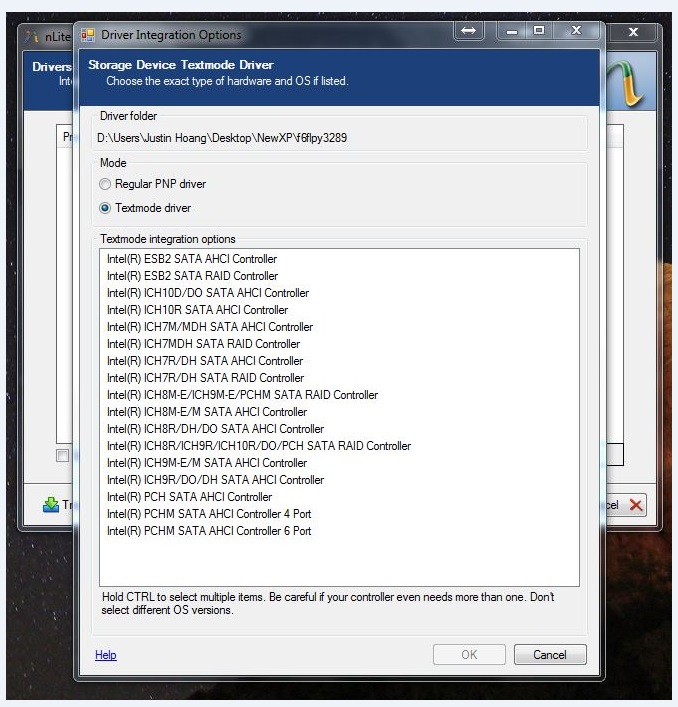
Task: Minimize the Driver Integration Options dialog
Action: [512, 31]
